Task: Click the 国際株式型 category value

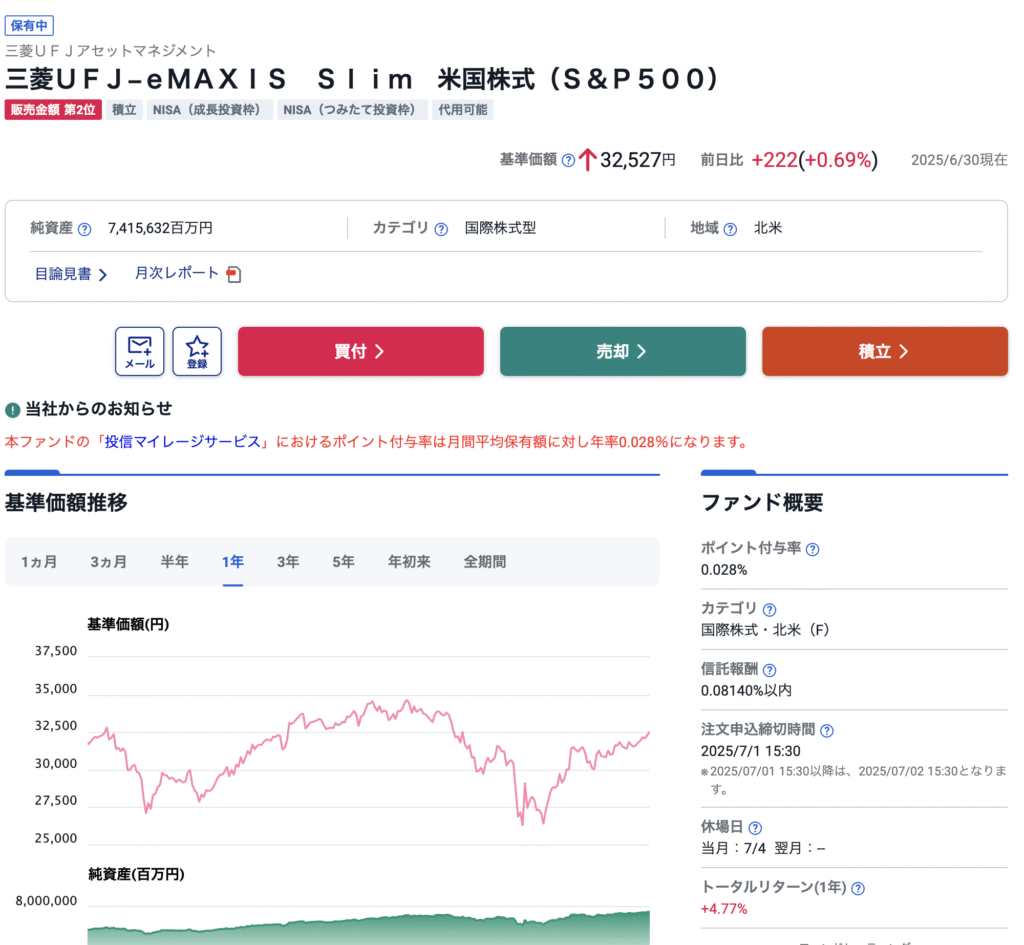Action: 500,228
